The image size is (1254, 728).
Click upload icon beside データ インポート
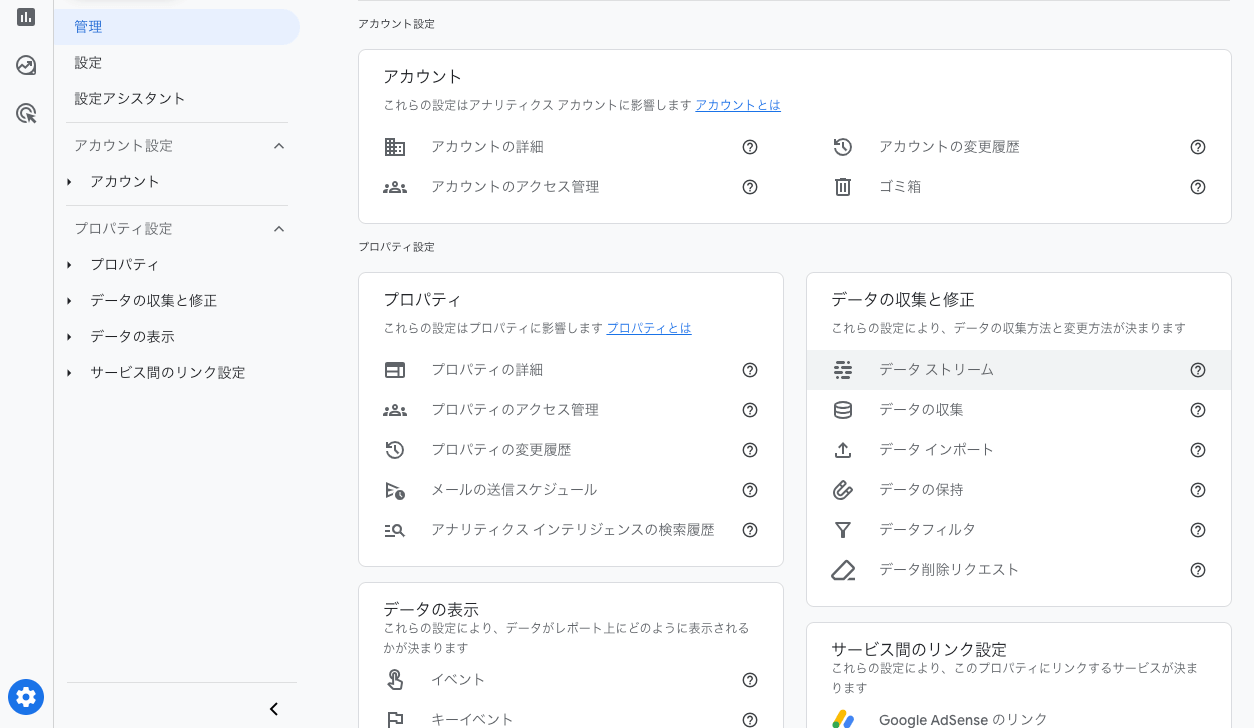point(843,450)
